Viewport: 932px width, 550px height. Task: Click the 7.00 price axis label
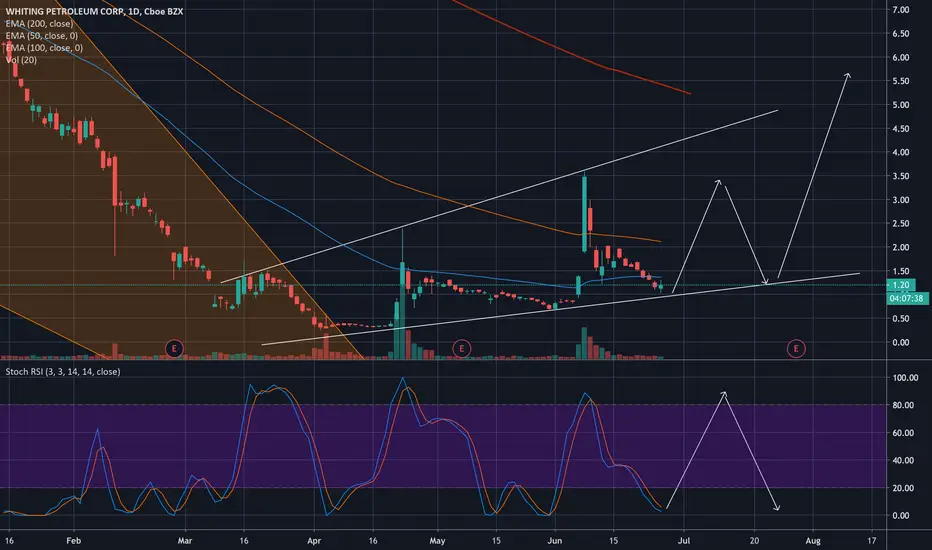pyautogui.click(x=900, y=10)
